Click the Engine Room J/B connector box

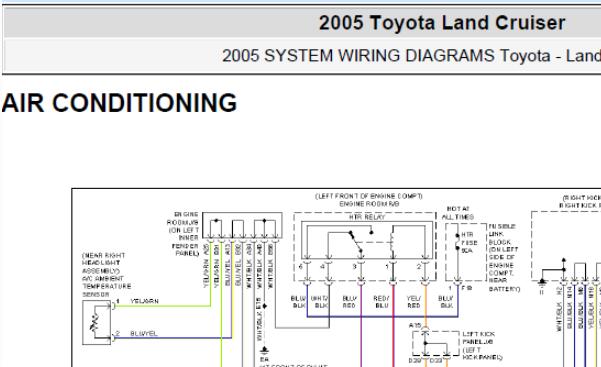[x=242, y=225]
